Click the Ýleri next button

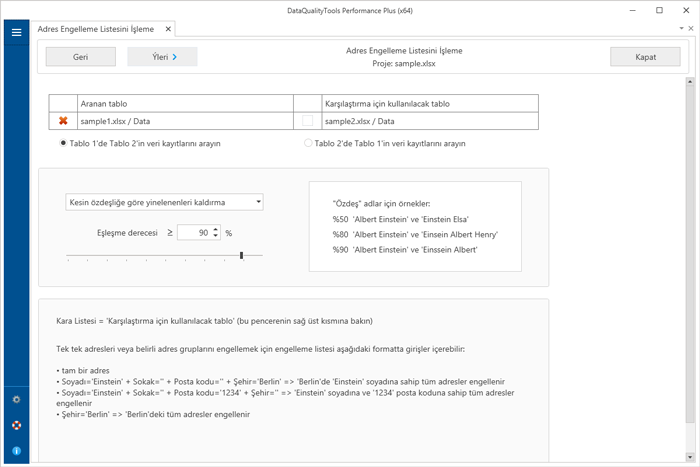tap(162, 57)
